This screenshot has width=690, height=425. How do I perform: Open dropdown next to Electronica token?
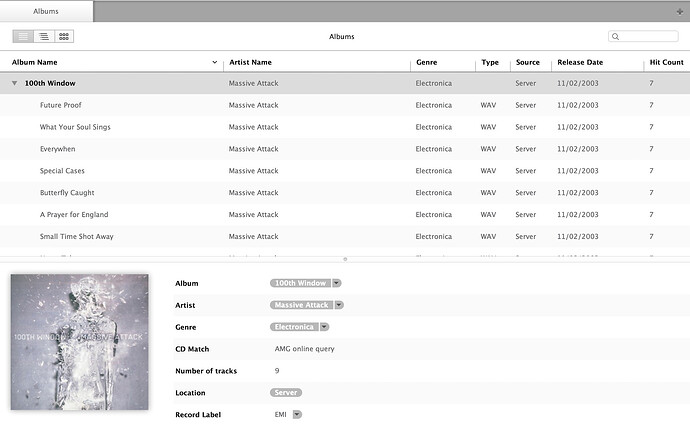click(x=324, y=327)
